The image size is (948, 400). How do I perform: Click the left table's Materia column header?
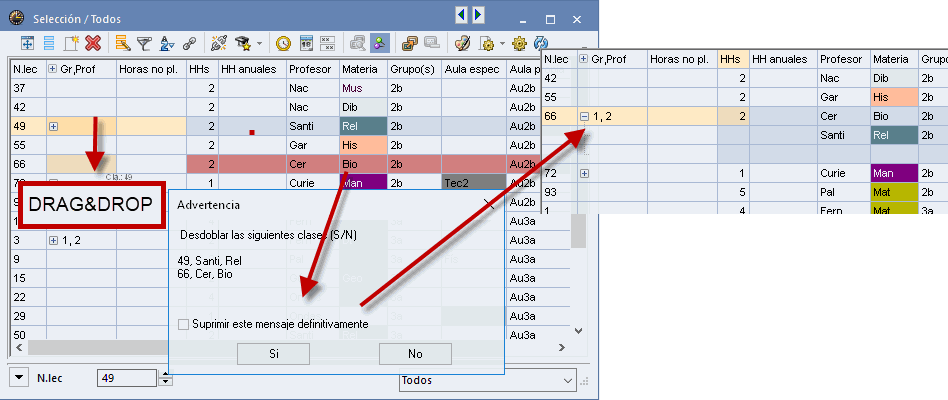pos(363,69)
